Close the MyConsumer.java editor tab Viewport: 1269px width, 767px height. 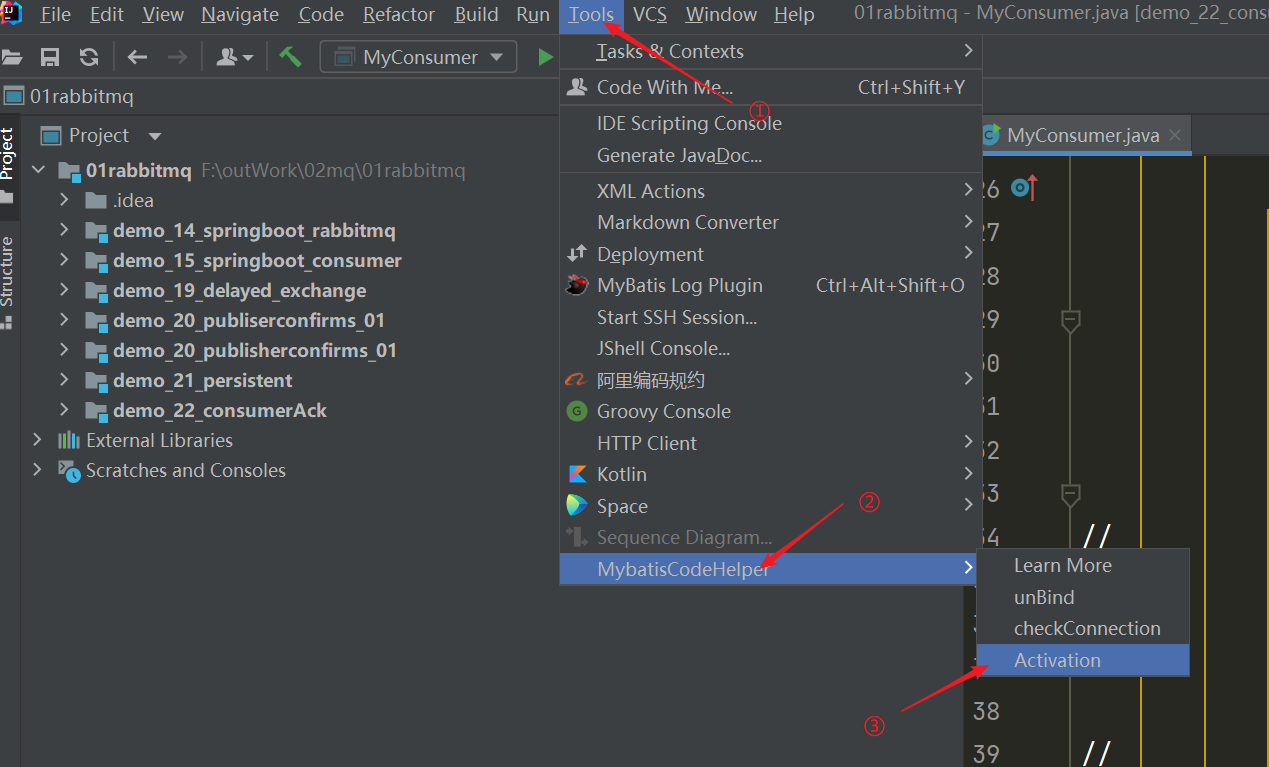tap(1175, 135)
